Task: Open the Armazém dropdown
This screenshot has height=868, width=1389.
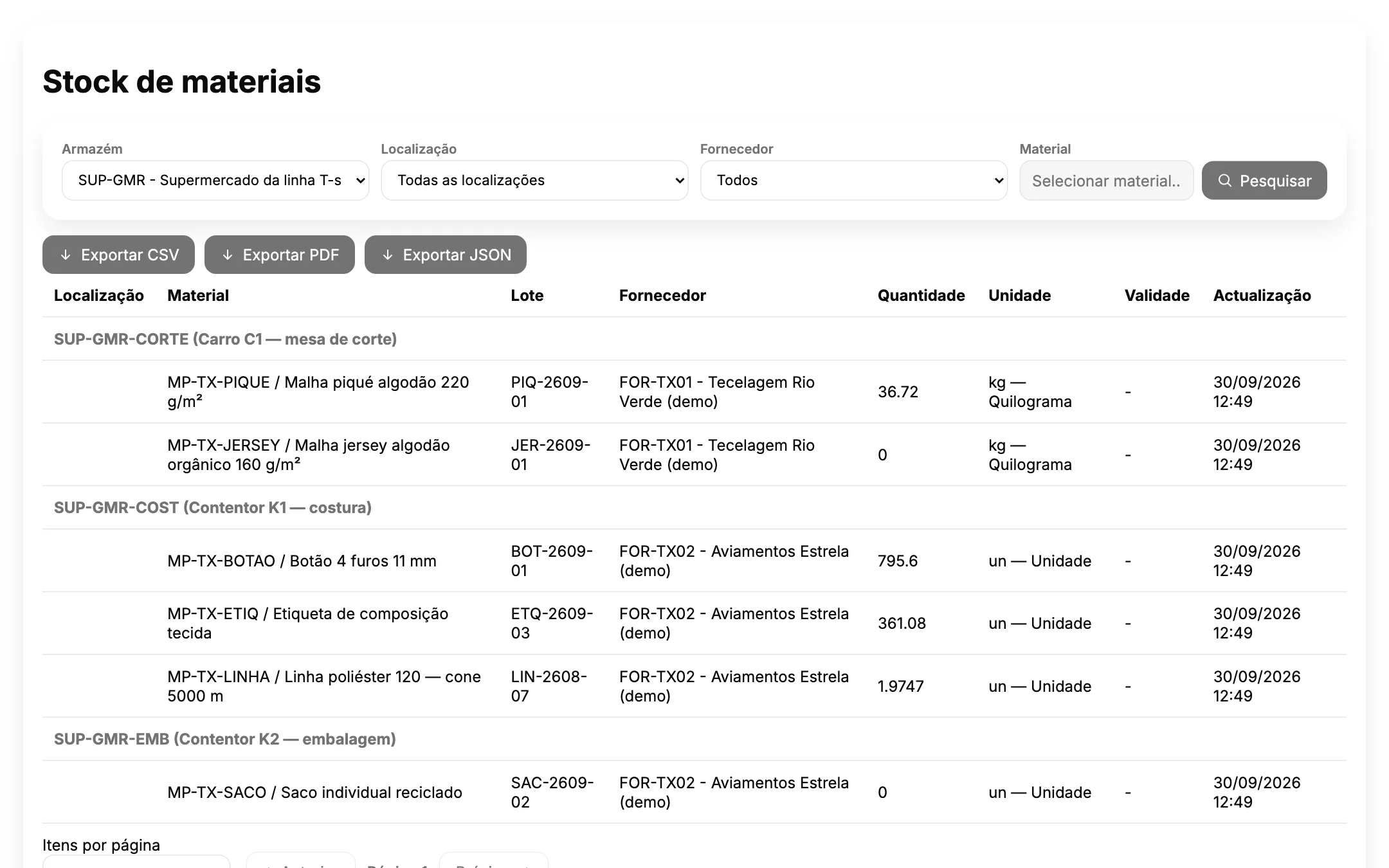Action: (x=215, y=180)
